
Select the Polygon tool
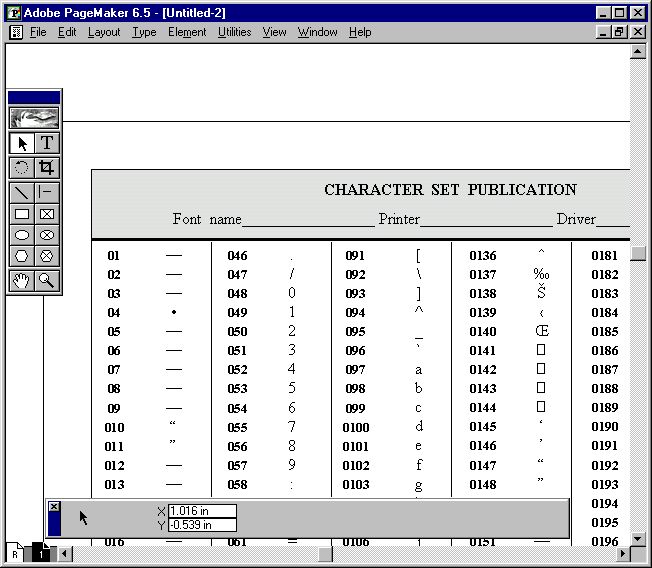click(22, 256)
